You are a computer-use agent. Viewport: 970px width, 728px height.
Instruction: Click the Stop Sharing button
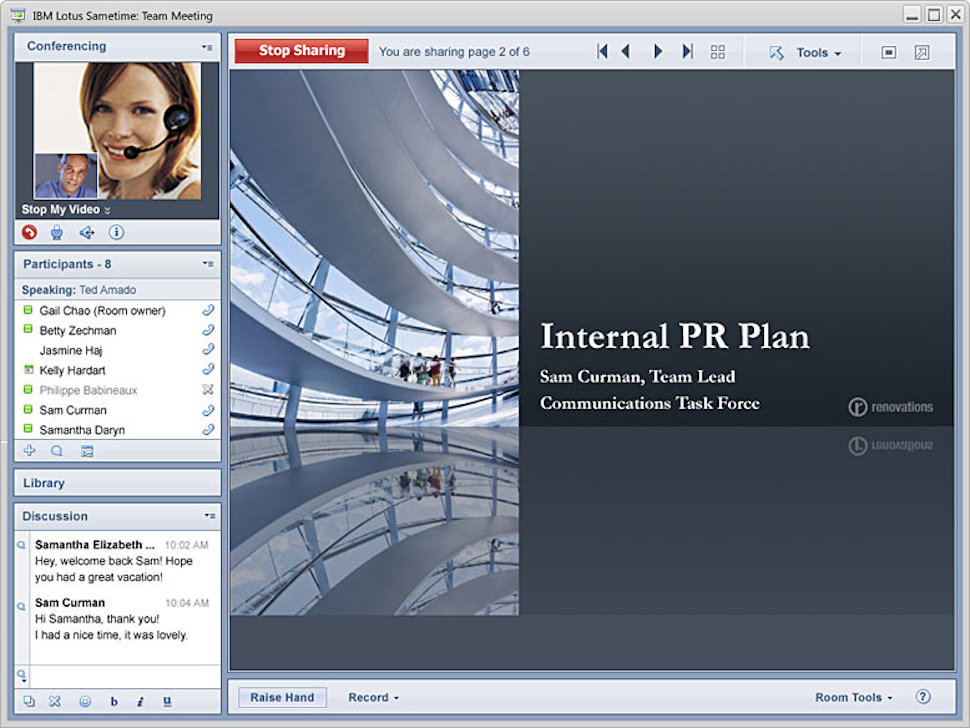301,51
